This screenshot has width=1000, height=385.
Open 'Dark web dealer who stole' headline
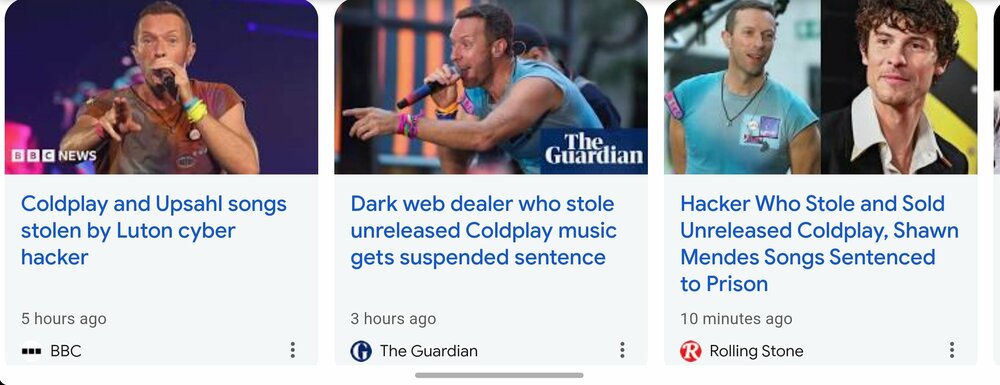click(x=483, y=230)
